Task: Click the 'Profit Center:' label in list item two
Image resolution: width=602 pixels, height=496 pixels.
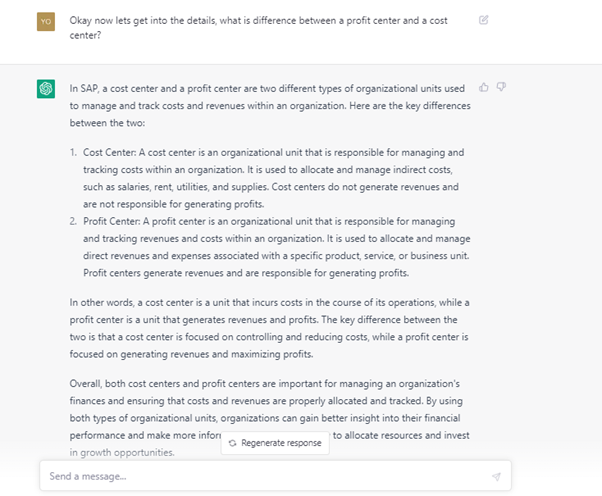Action: coord(112,222)
